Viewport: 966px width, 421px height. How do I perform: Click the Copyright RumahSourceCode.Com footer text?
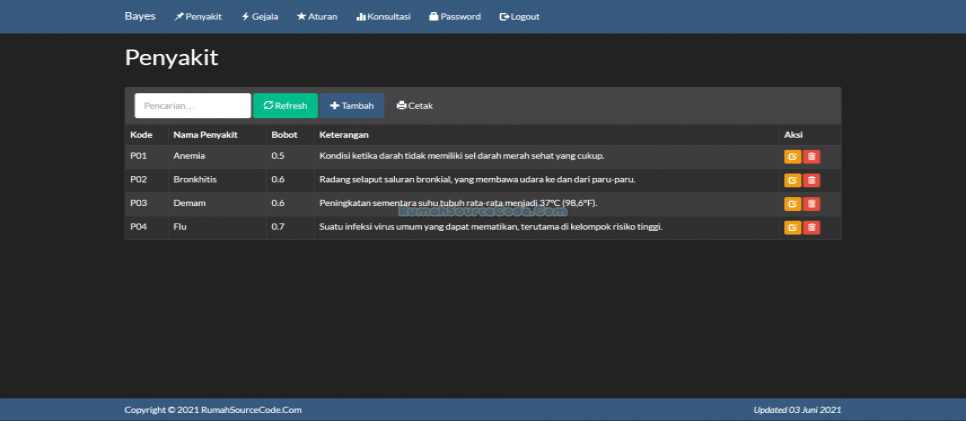213,410
